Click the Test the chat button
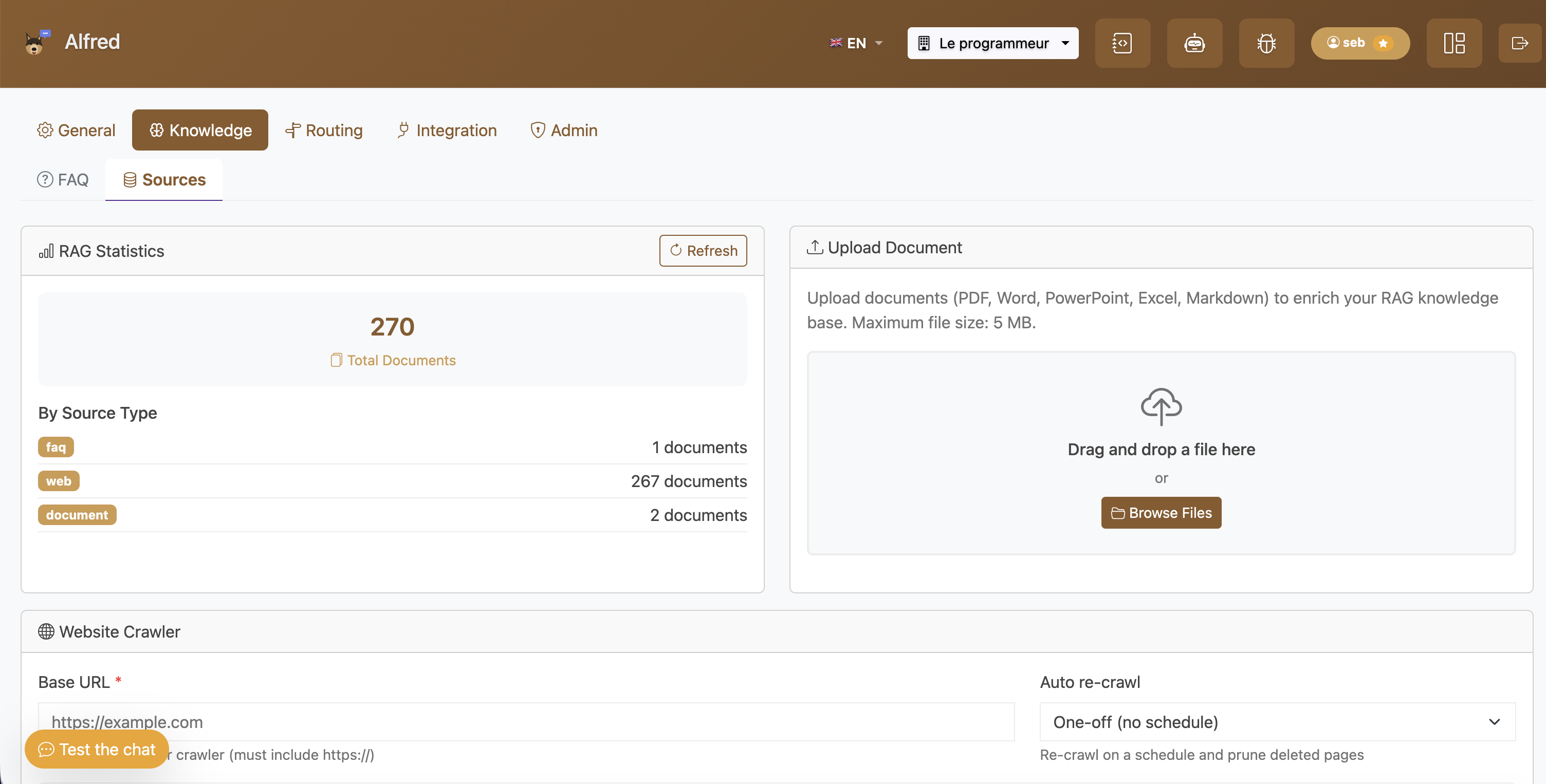This screenshot has width=1546, height=784. [x=97, y=749]
